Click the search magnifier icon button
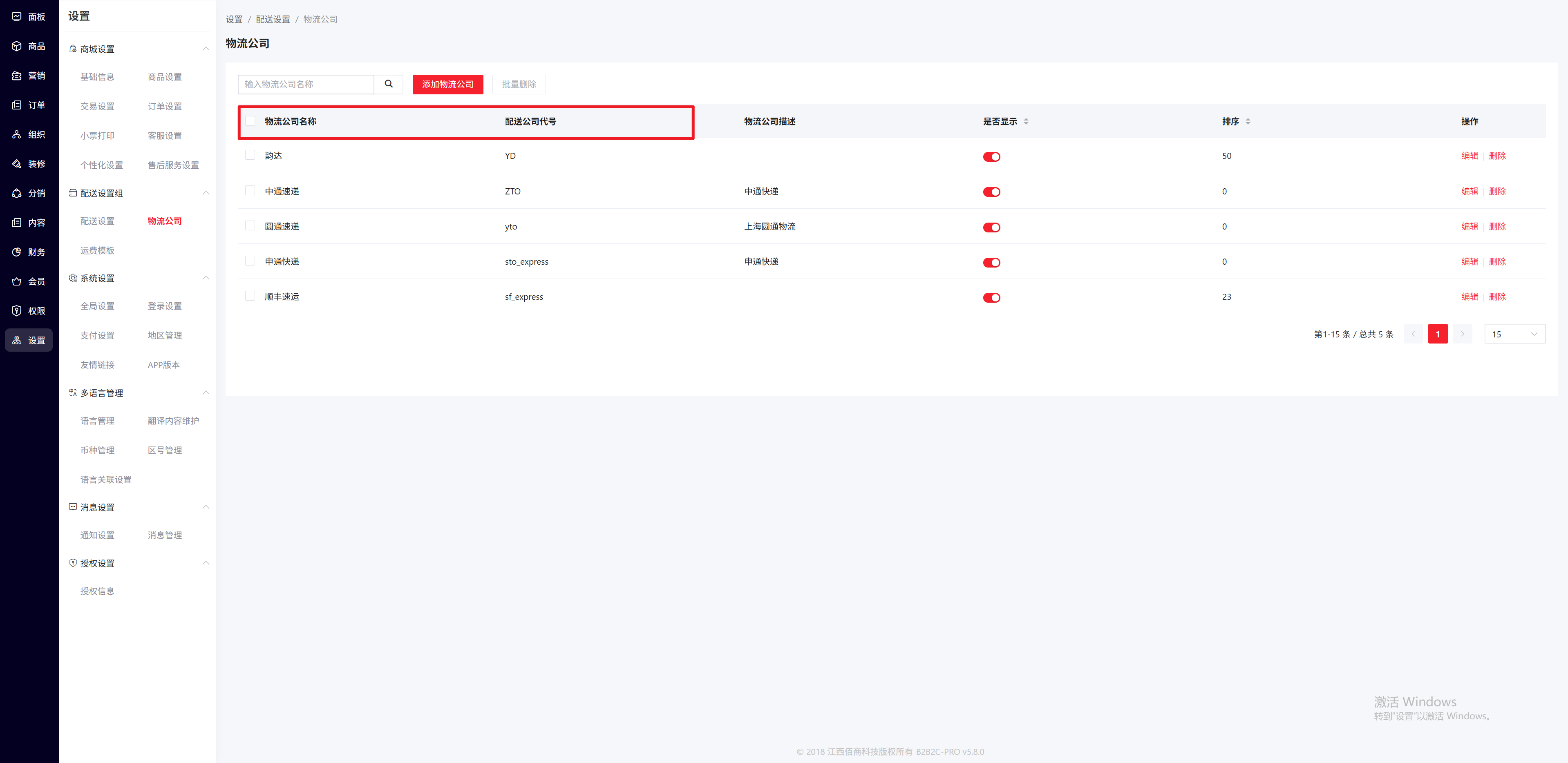The image size is (1568, 763). tap(388, 84)
